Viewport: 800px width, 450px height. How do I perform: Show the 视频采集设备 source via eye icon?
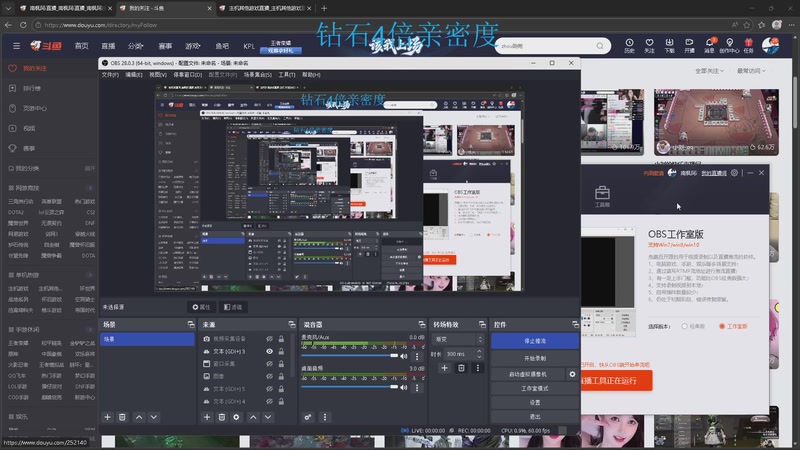point(269,339)
